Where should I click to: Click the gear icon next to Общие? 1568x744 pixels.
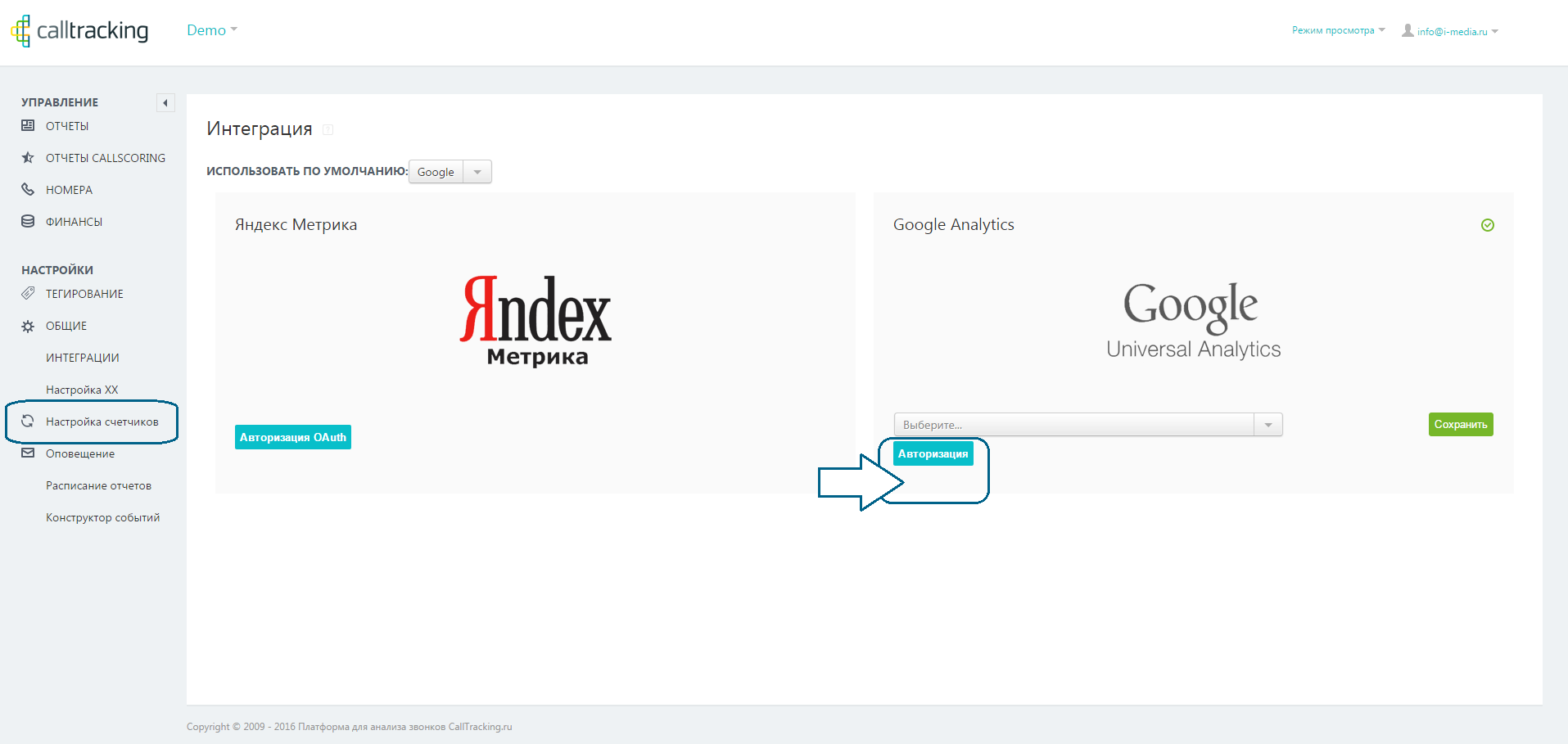(x=28, y=326)
